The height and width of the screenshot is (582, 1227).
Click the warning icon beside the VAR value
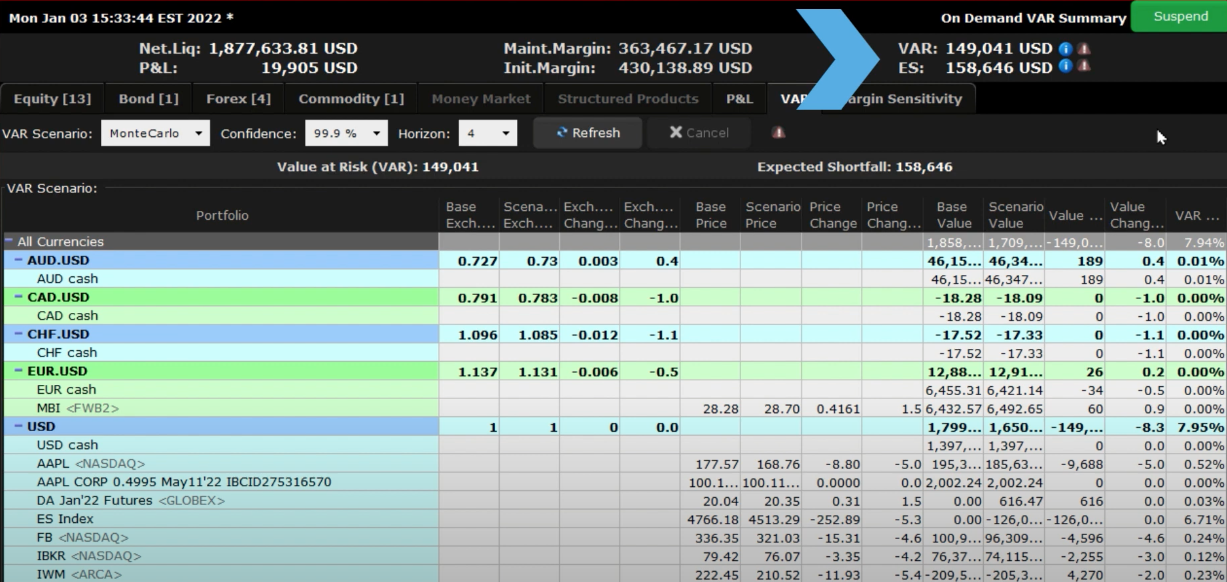[1084, 48]
